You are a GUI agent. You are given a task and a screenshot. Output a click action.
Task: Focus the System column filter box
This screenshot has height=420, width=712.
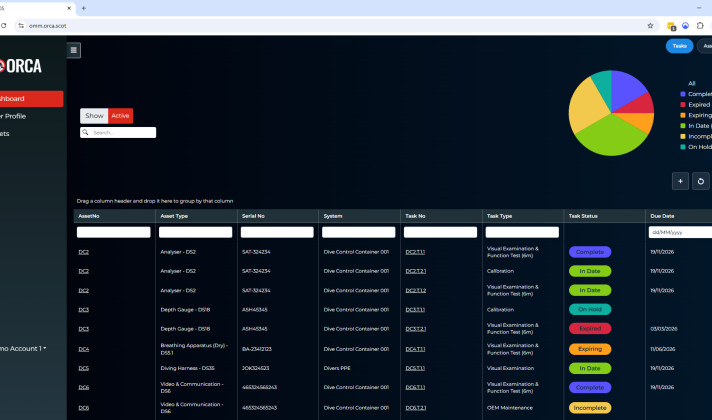(x=359, y=232)
